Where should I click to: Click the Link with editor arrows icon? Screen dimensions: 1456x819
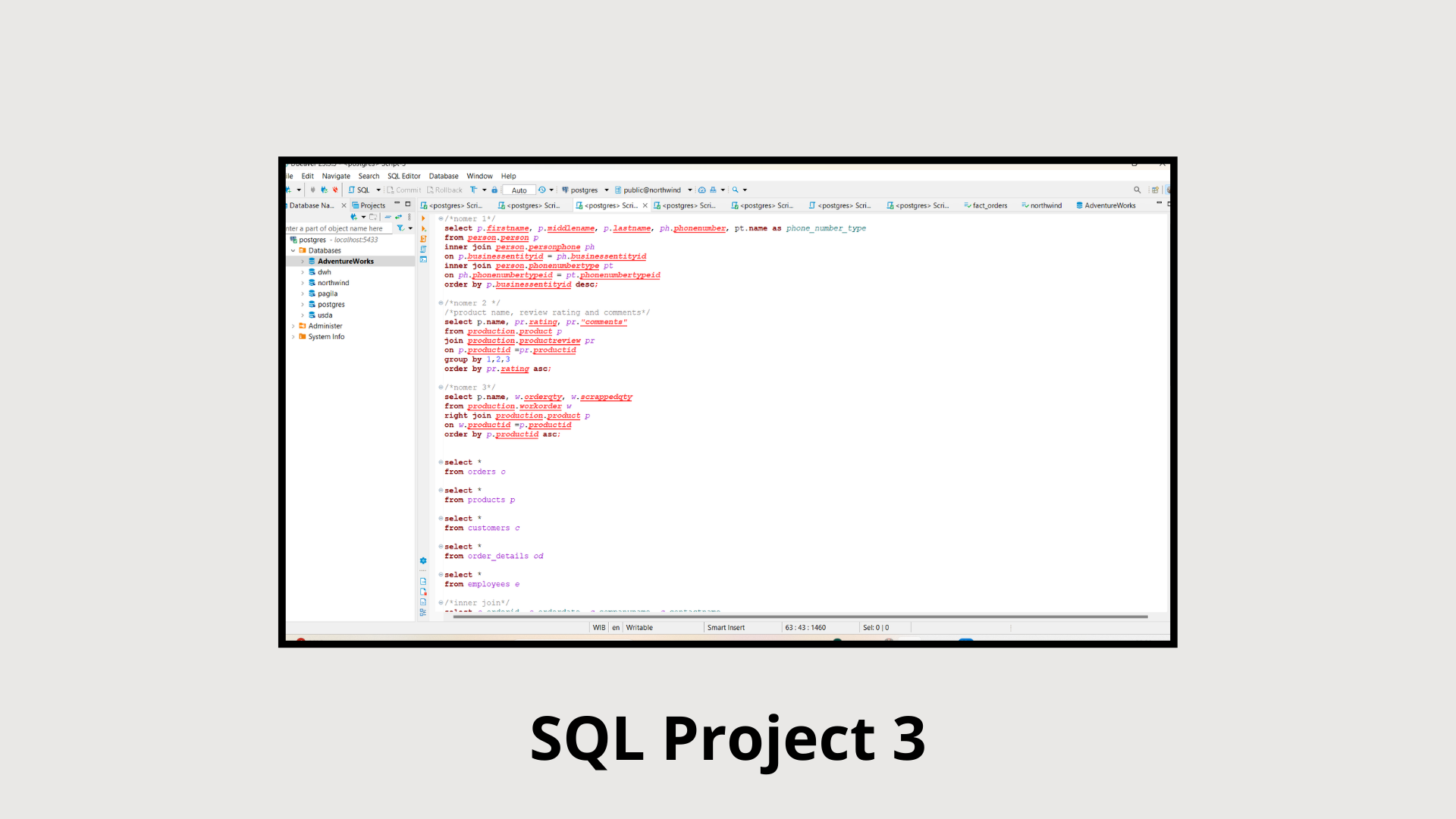tap(398, 217)
